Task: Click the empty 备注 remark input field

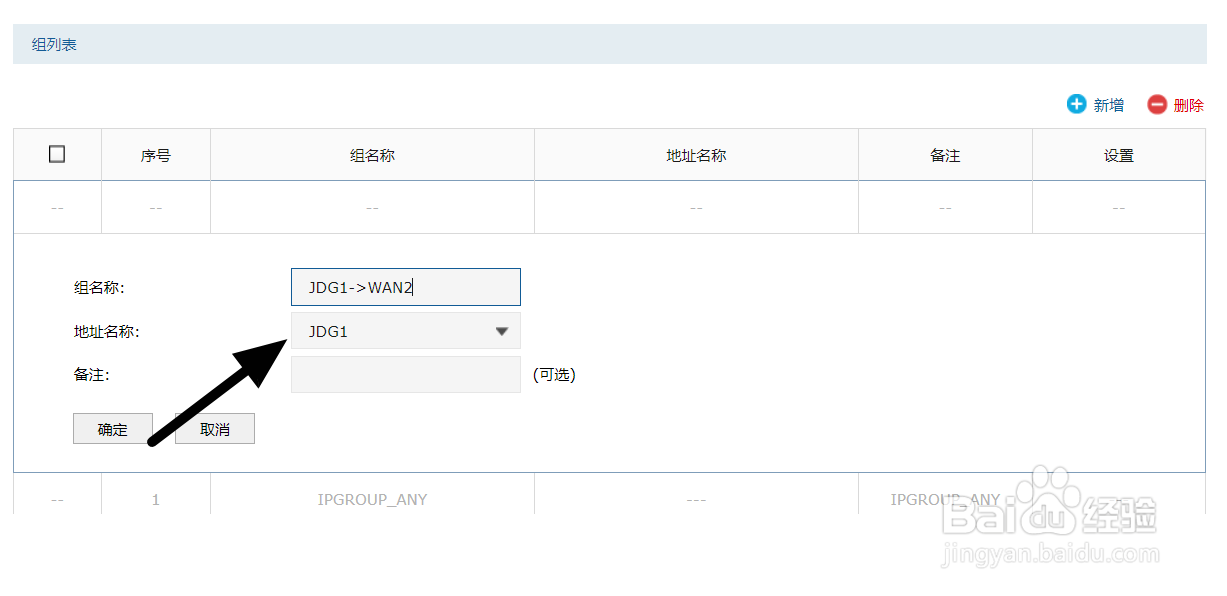Action: coord(405,374)
